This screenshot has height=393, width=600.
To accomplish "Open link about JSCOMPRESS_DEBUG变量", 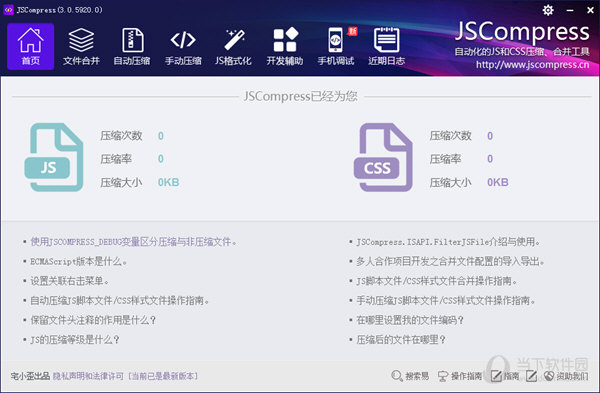I will pyautogui.click(x=133, y=242).
